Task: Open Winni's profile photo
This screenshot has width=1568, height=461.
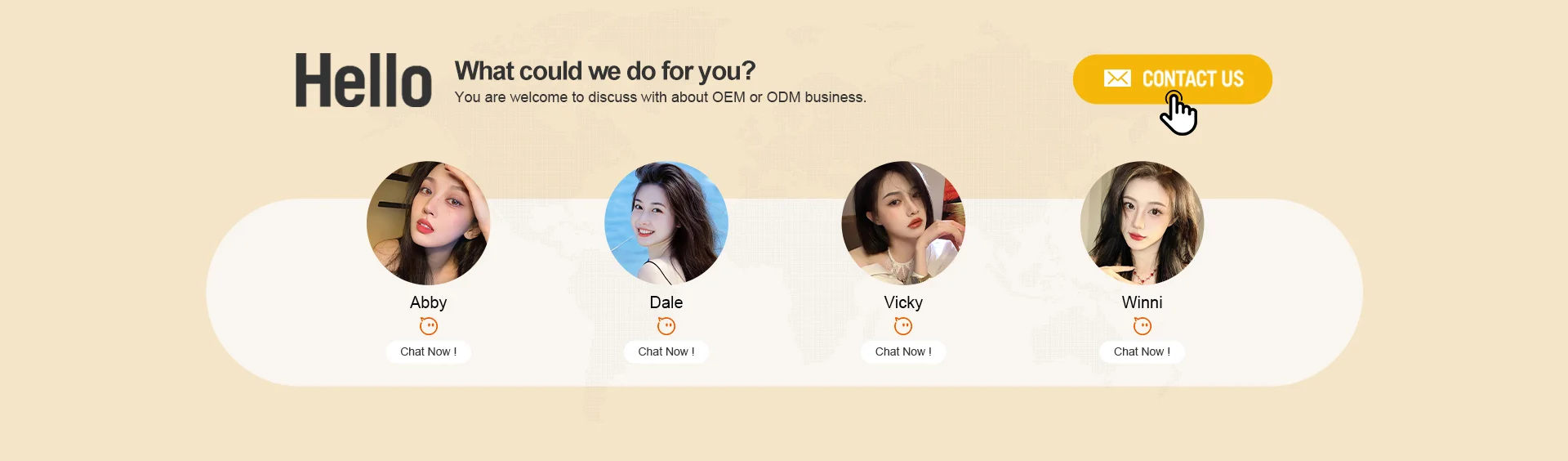Action: click(x=1142, y=222)
